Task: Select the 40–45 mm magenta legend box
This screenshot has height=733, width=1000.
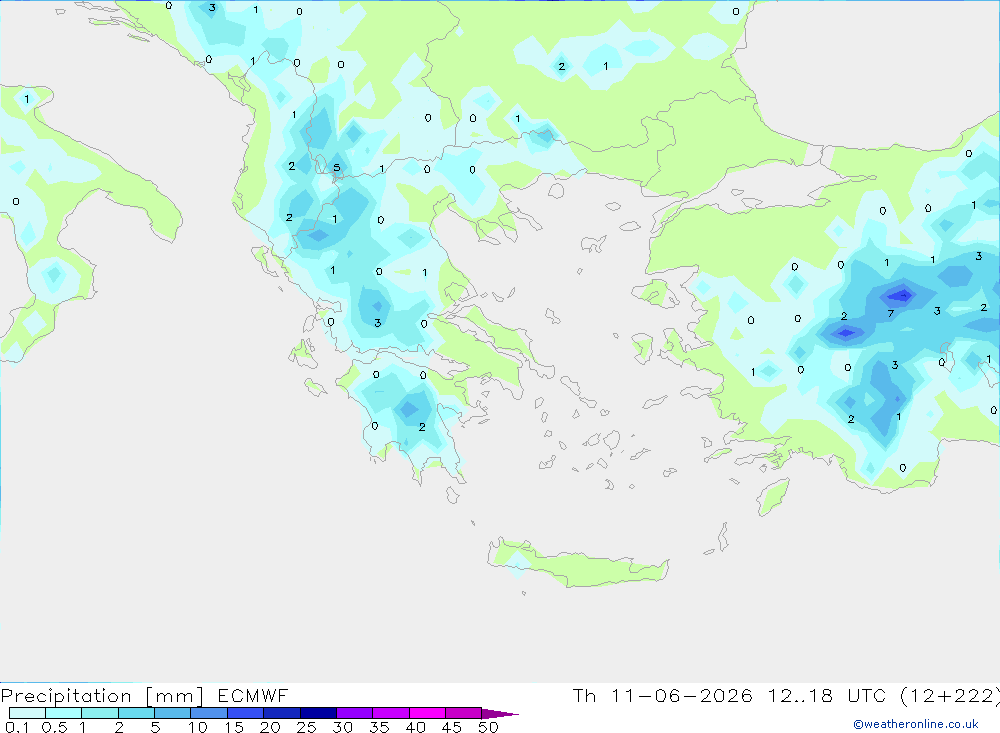Action: (x=427, y=713)
